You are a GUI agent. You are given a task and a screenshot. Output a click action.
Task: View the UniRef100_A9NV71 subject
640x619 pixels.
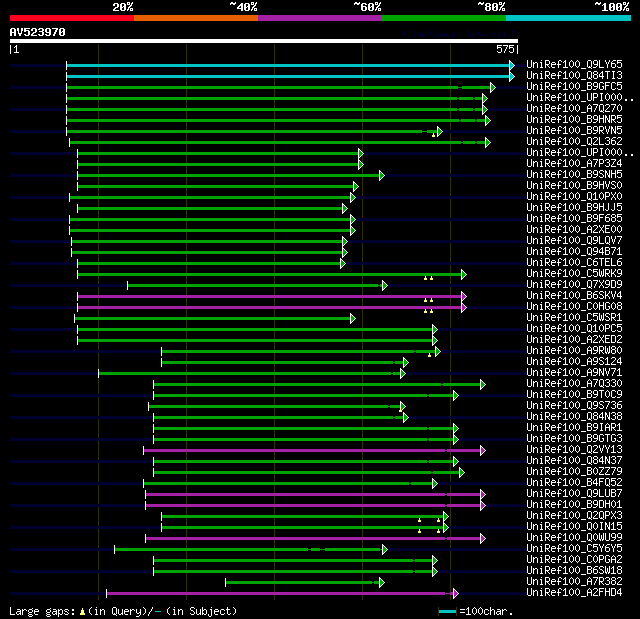(x=574, y=373)
